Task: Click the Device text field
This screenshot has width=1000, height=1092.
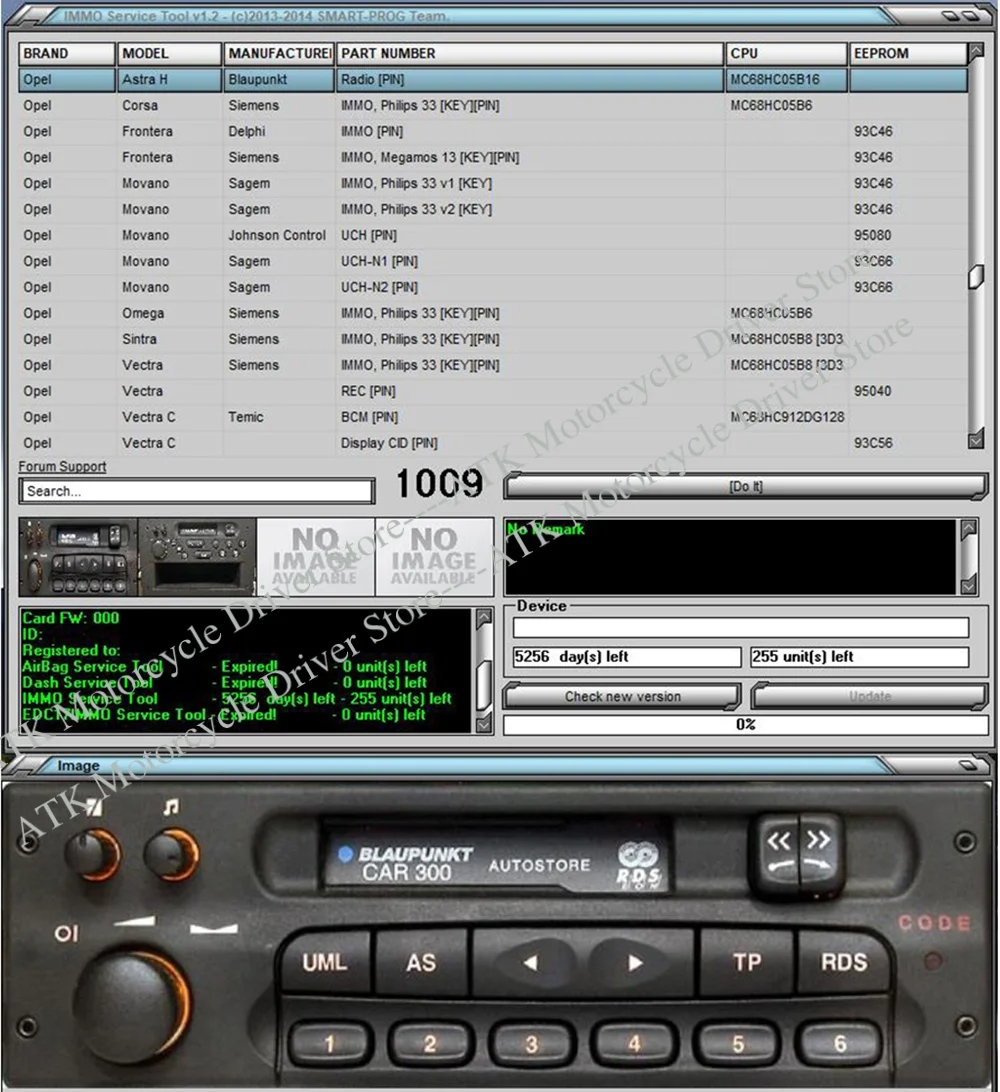Action: point(740,627)
